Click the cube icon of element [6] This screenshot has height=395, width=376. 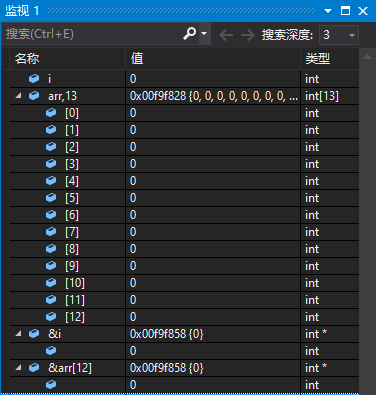coord(51,215)
